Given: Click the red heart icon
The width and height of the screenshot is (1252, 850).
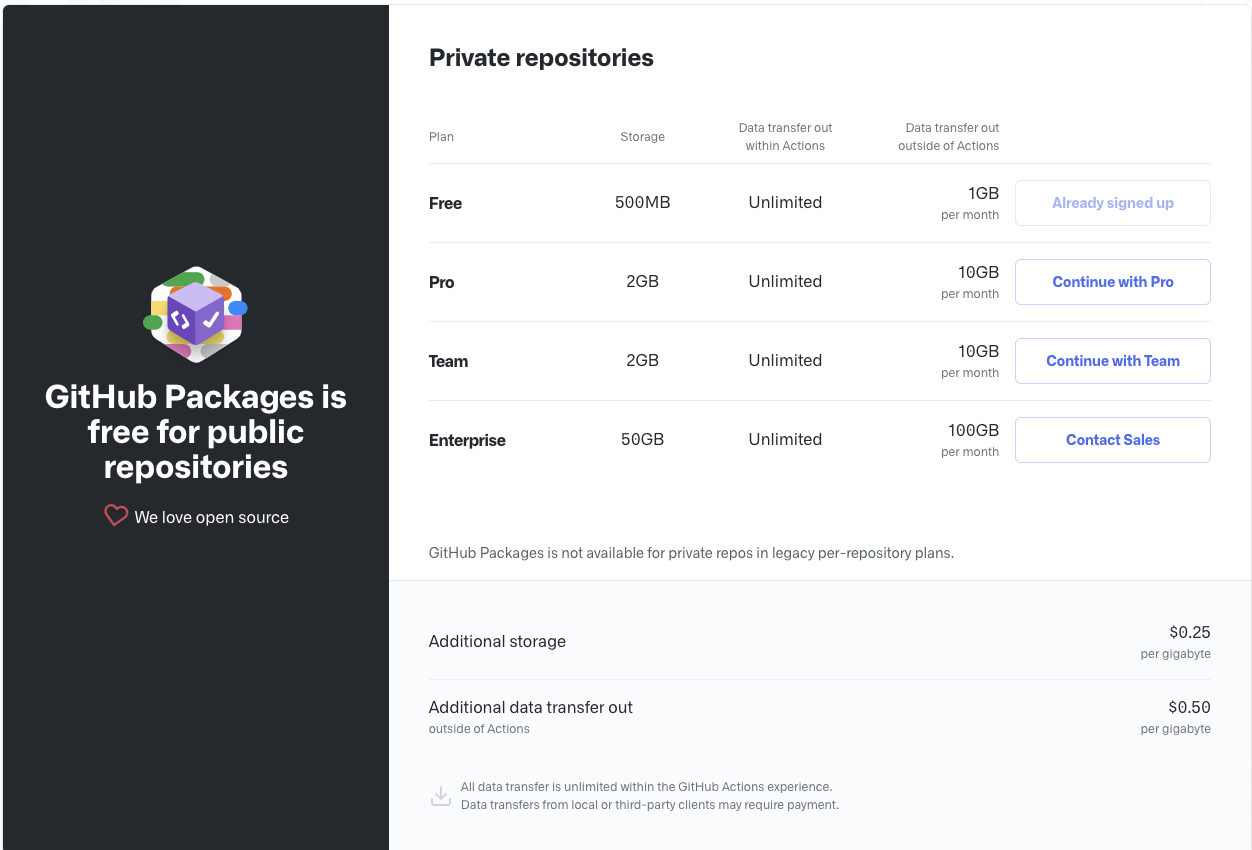Looking at the screenshot, I should coord(116,516).
